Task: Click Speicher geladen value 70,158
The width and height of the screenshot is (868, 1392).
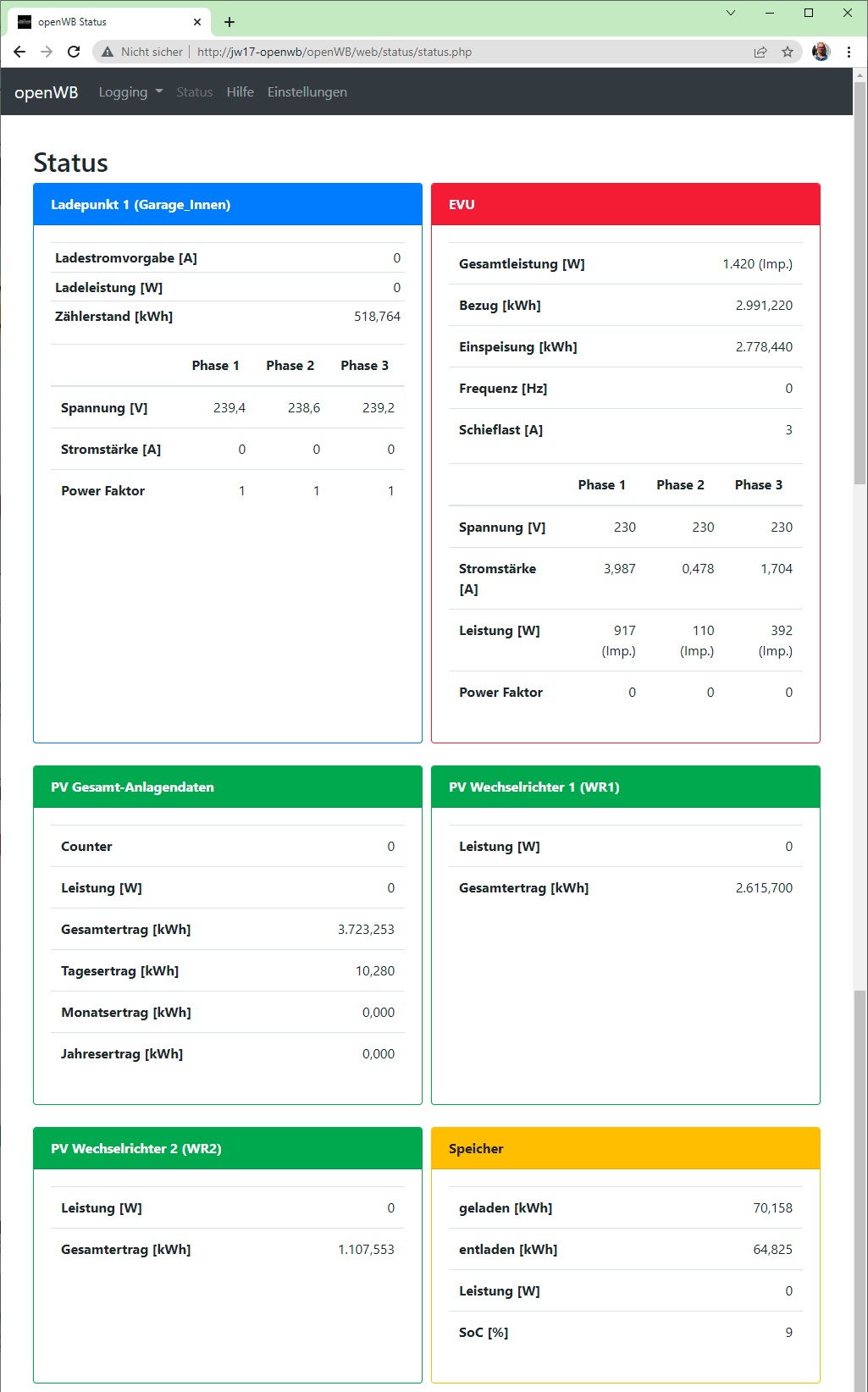Action: (773, 1208)
